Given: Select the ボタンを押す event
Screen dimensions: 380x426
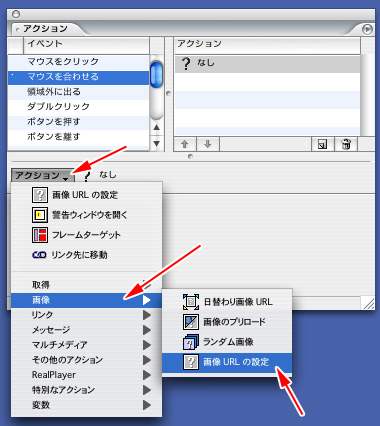Looking at the screenshot, I should click(78, 122).
